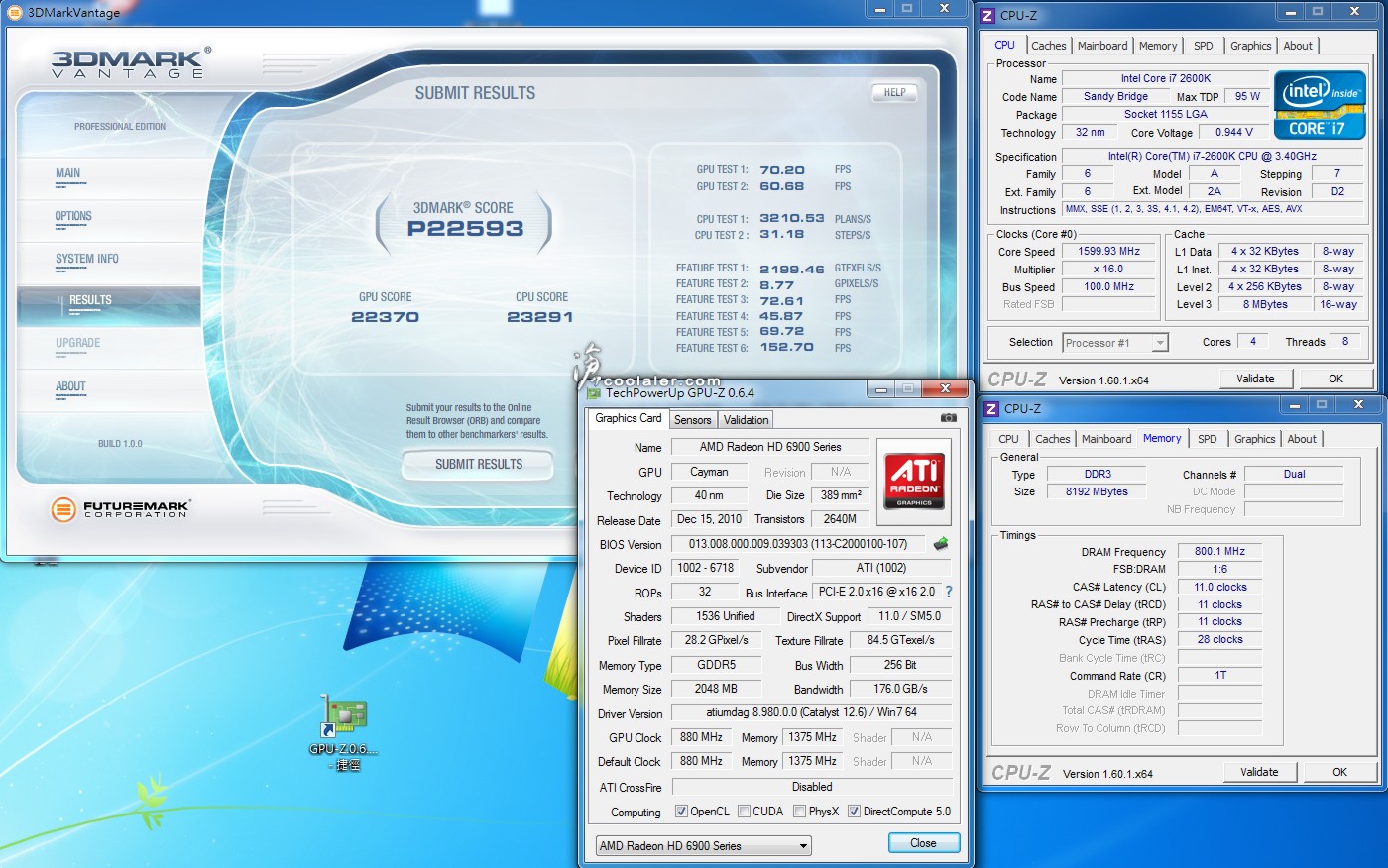The width and height of the screenshot is (1388, 868).
Task: Click the CPU-Z Z icon in top window title bar
Action: [987, 15]
